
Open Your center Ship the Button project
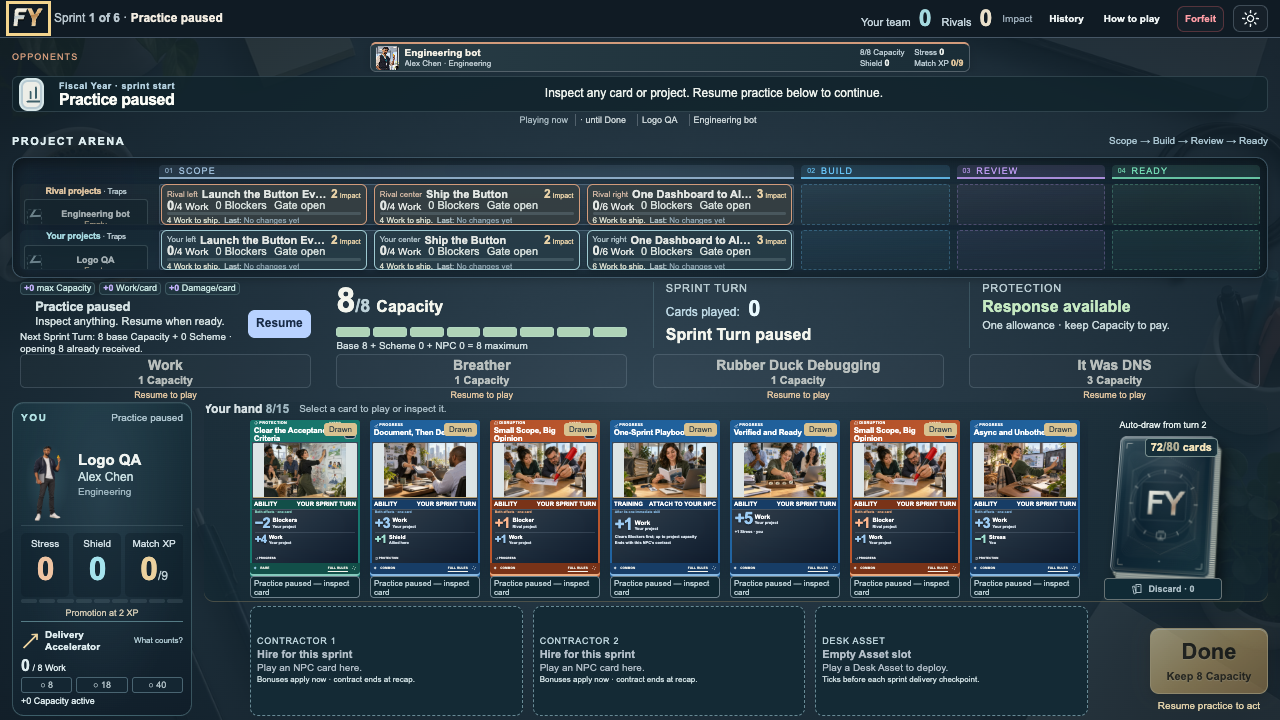[476, 250]
